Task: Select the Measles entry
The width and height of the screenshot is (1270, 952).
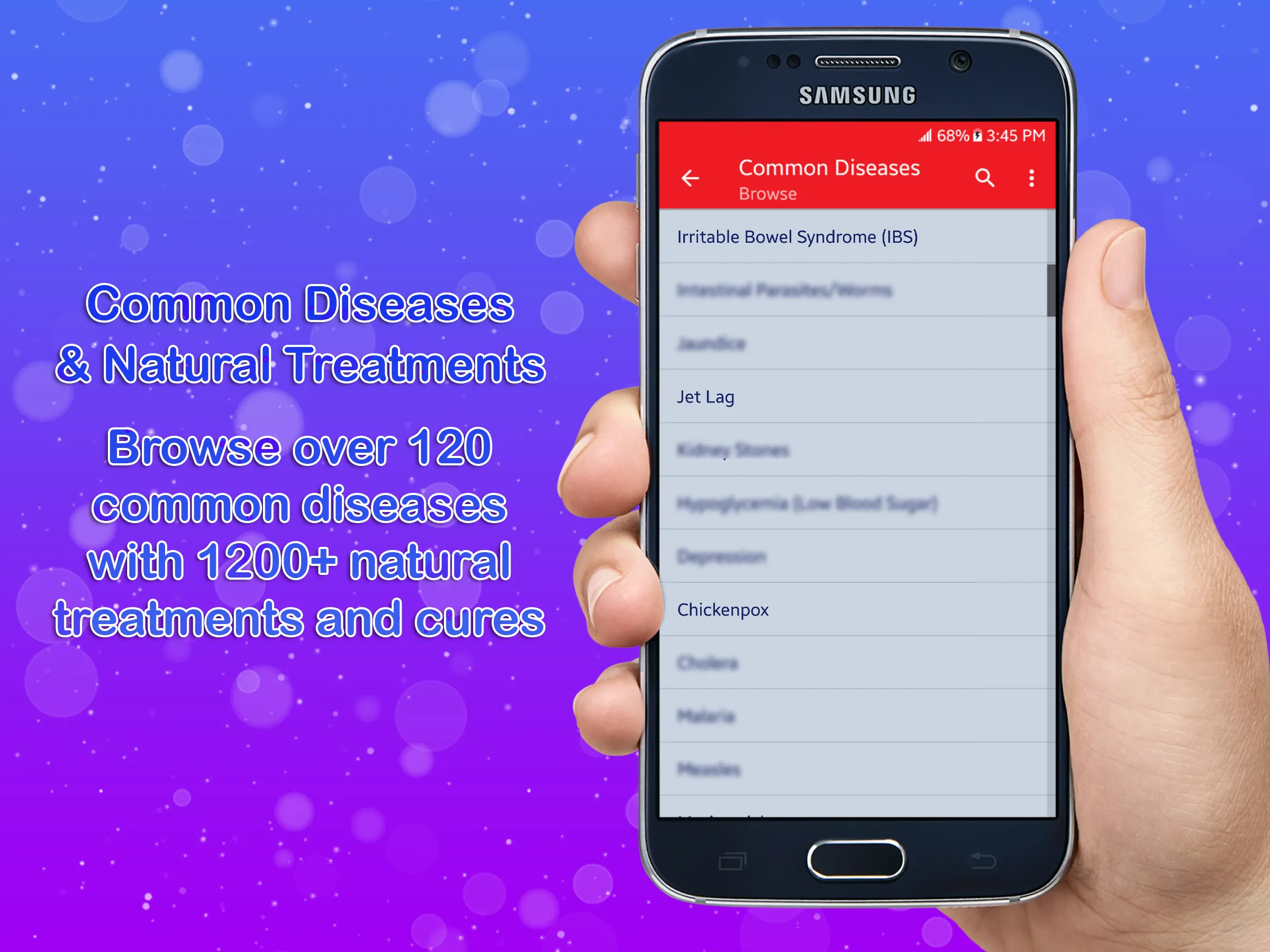Action: [856, 770]
